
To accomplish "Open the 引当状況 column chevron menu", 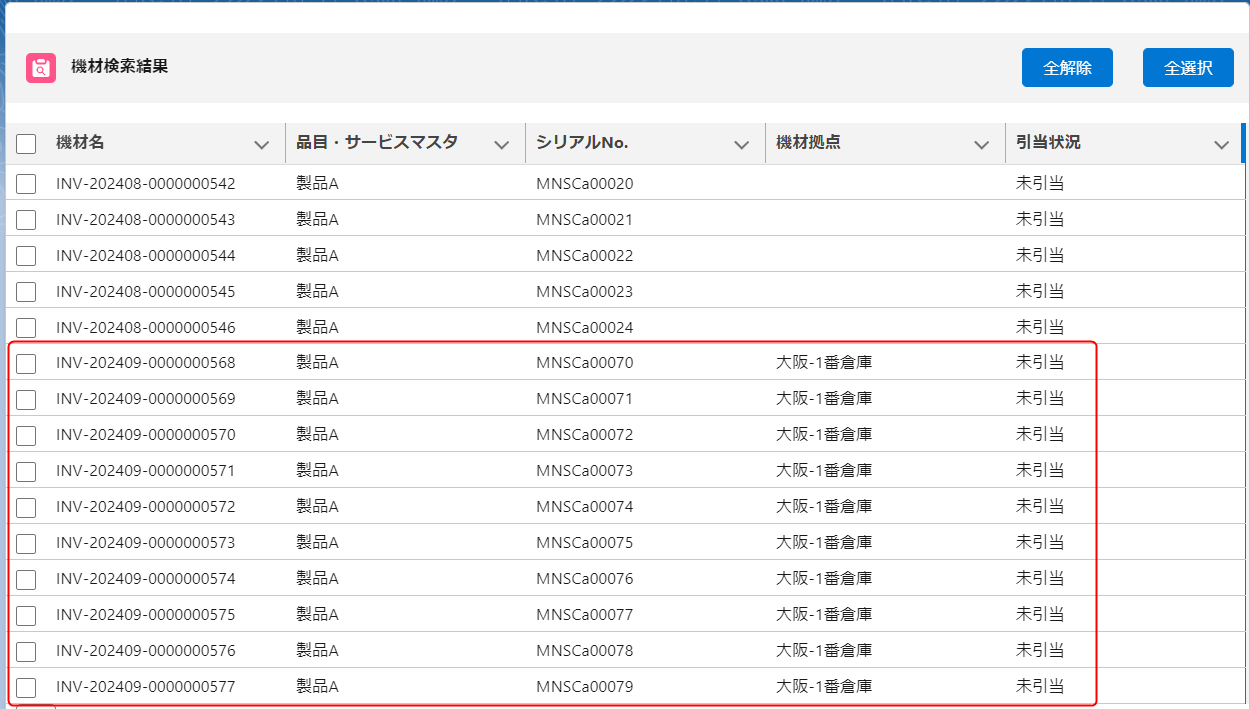I will pos(1221,145).
